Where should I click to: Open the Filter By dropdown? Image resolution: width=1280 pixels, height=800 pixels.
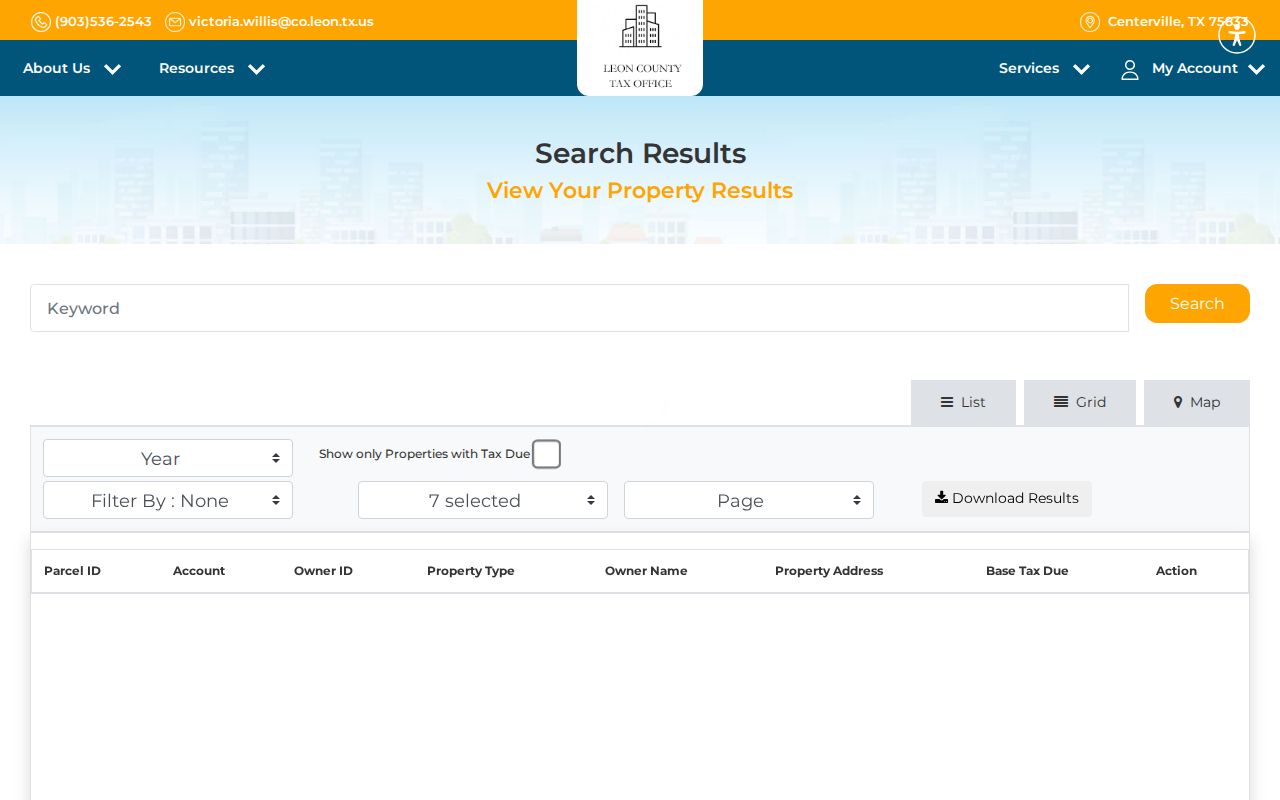click(x=168, y=500)
